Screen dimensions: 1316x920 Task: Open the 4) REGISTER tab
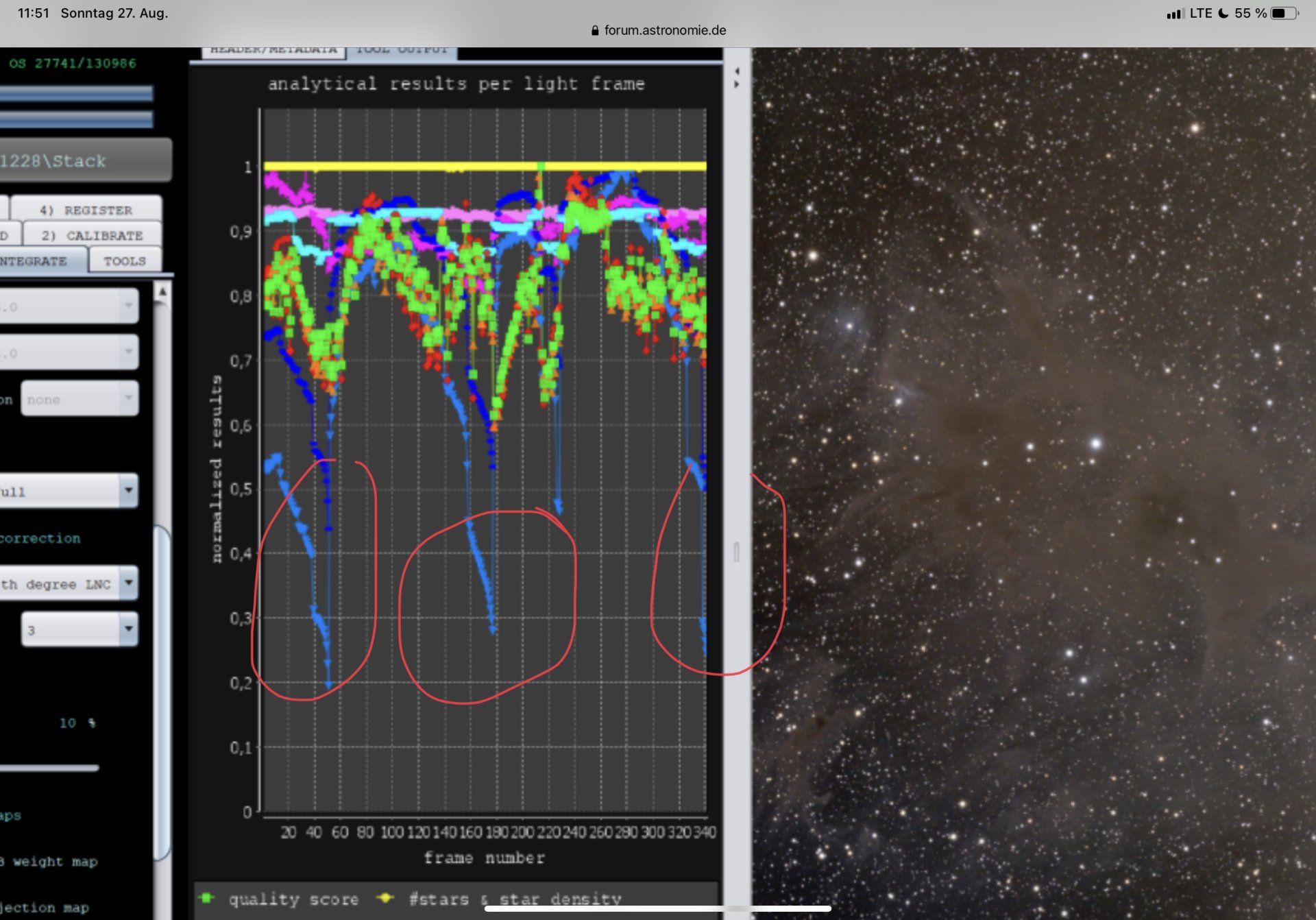(x=86, y=209)
